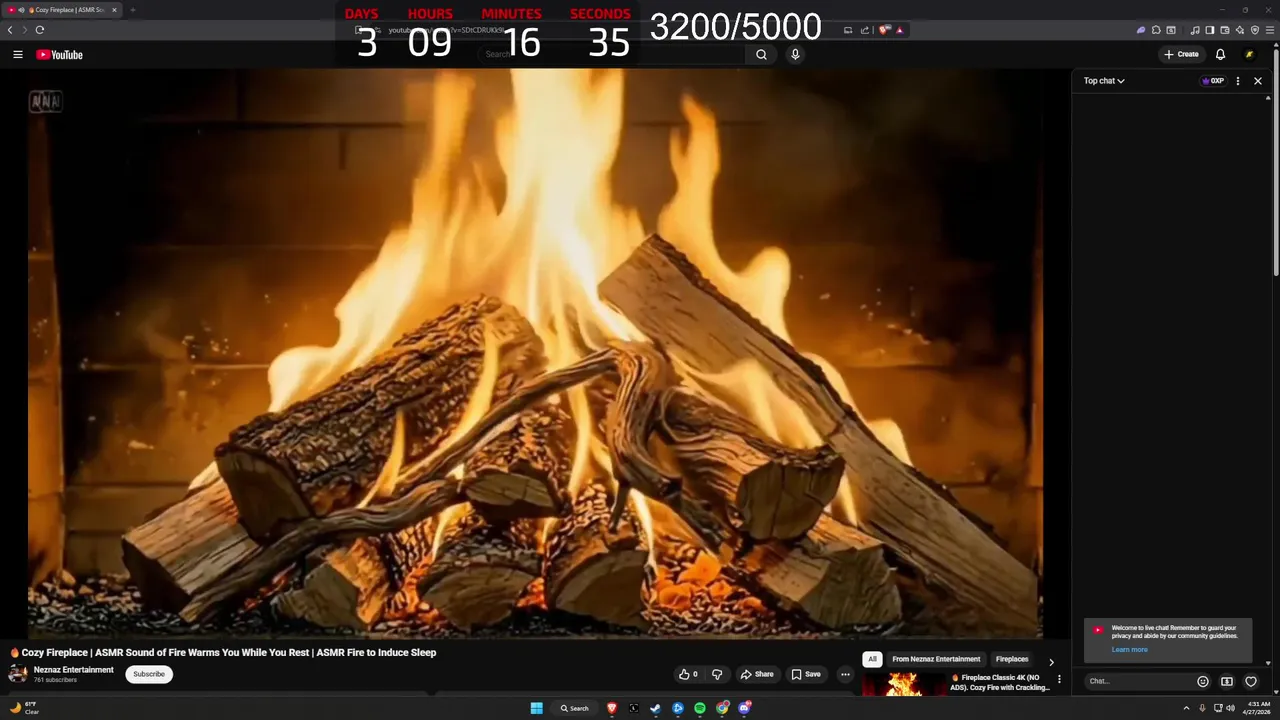Open Neznaz Entertainment channel avatar
Image resolution: width=1280 pixels, height=720 pixels.
[18, 674]
